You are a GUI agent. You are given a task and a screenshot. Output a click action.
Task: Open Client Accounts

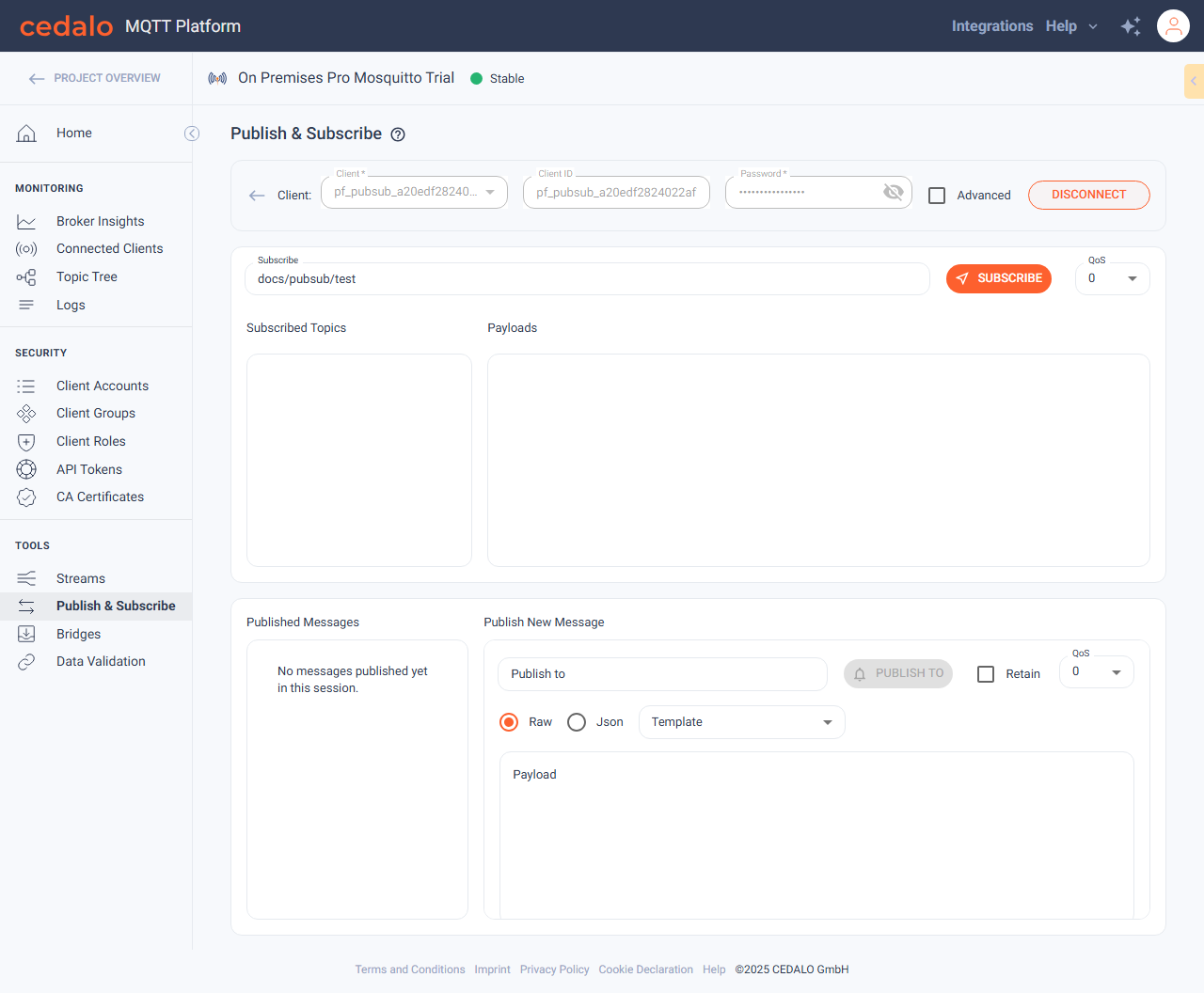(103, 386)
